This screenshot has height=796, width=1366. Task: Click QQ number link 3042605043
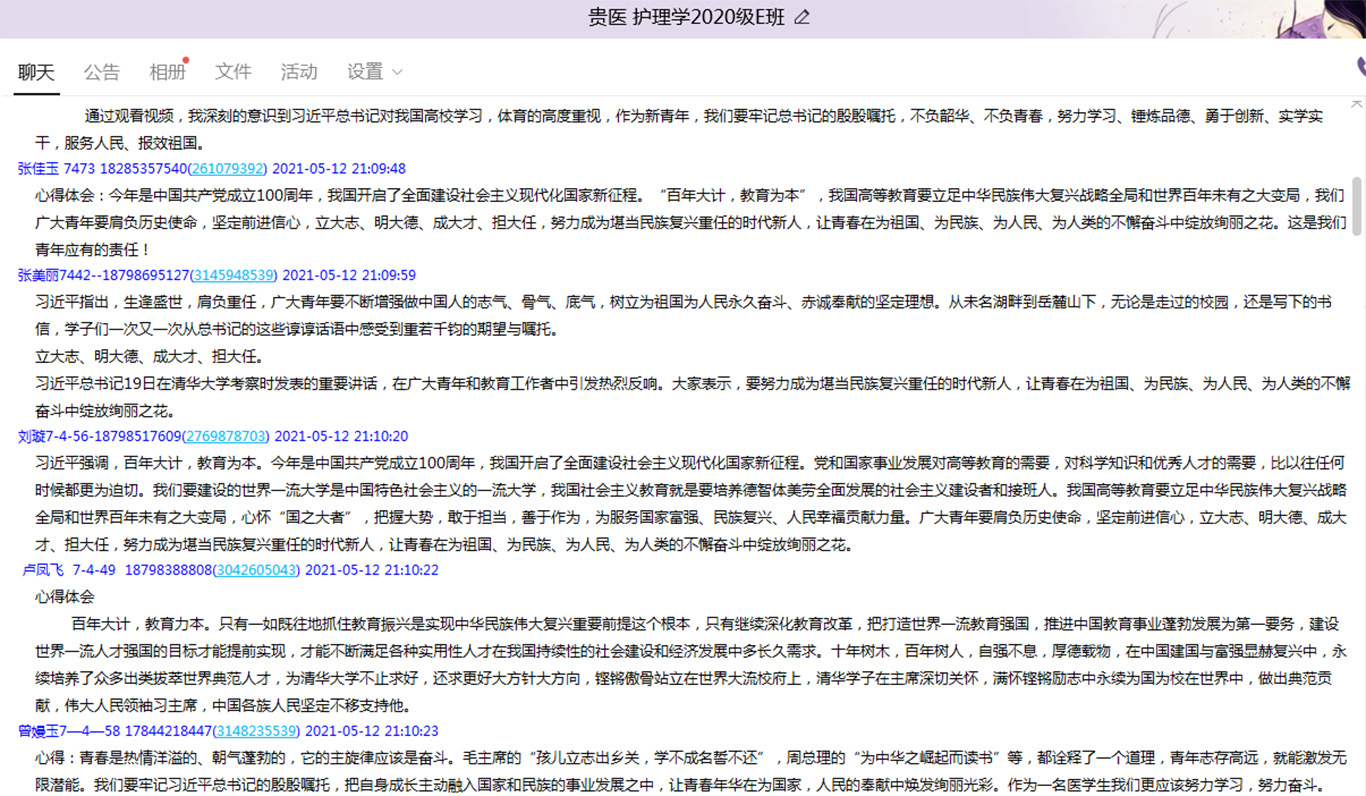[257, 570]
